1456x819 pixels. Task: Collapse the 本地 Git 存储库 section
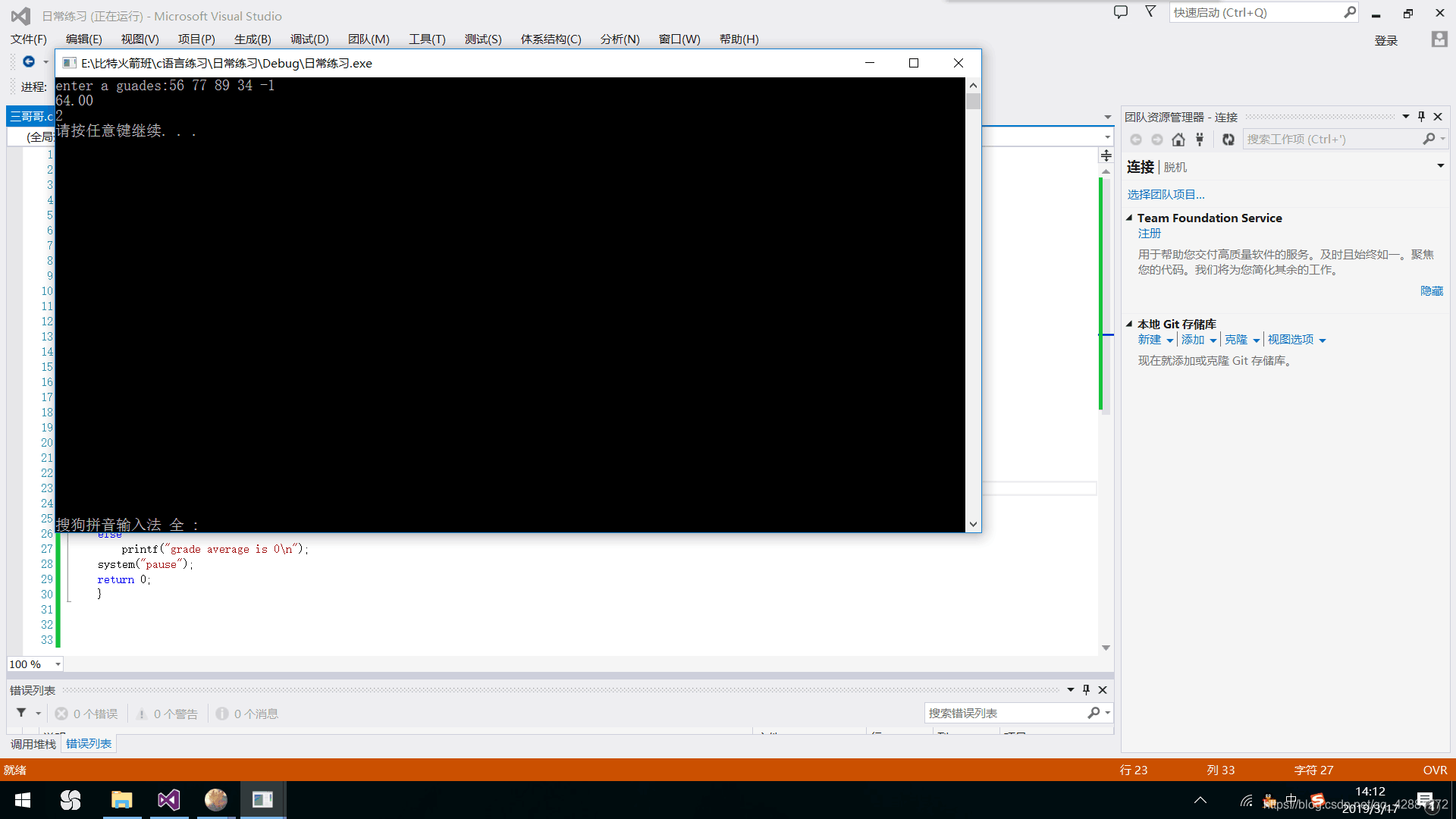pyautogui.click(x=1129, y=324)
